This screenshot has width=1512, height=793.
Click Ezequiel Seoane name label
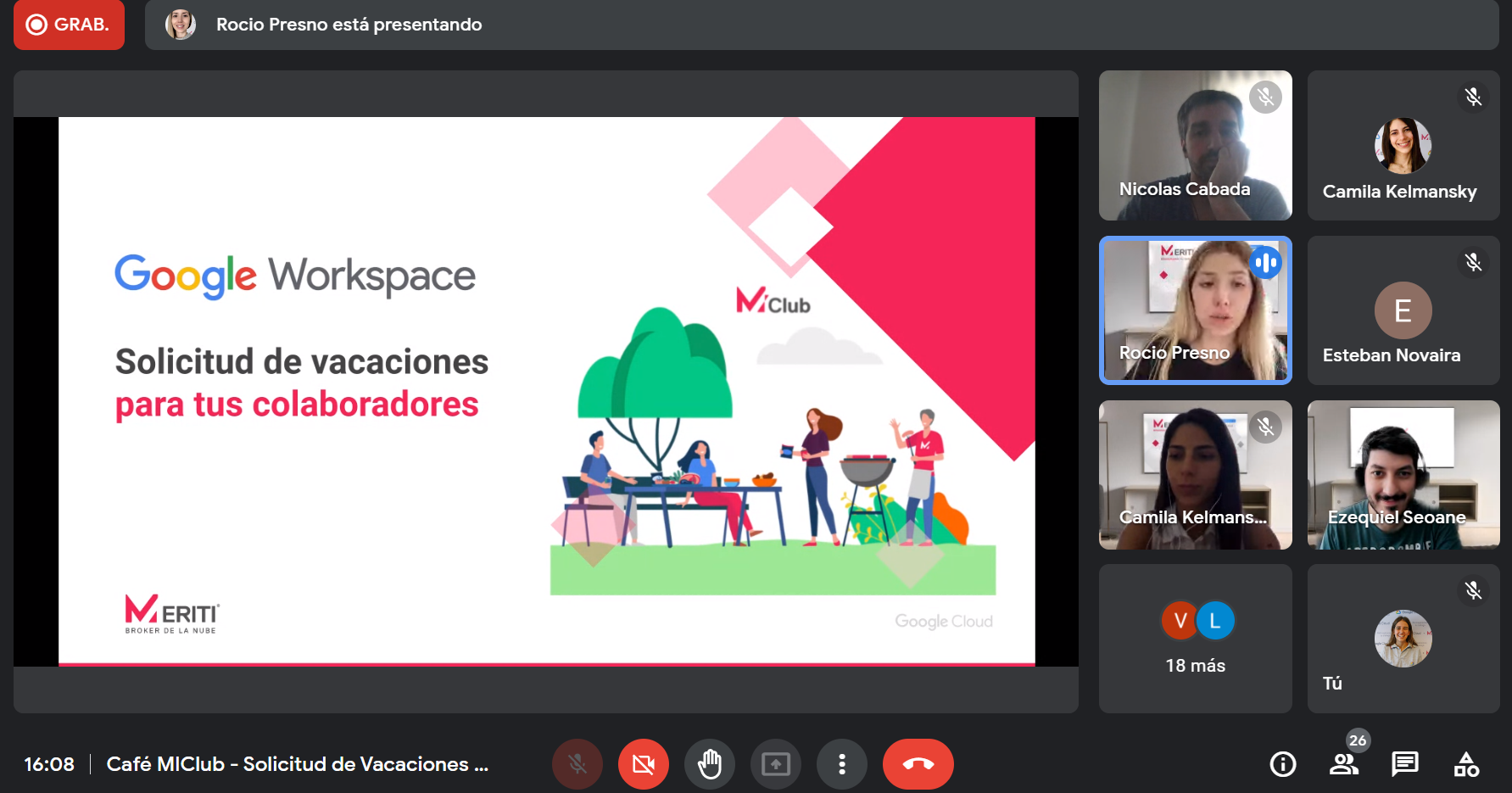coord(1397,517)
